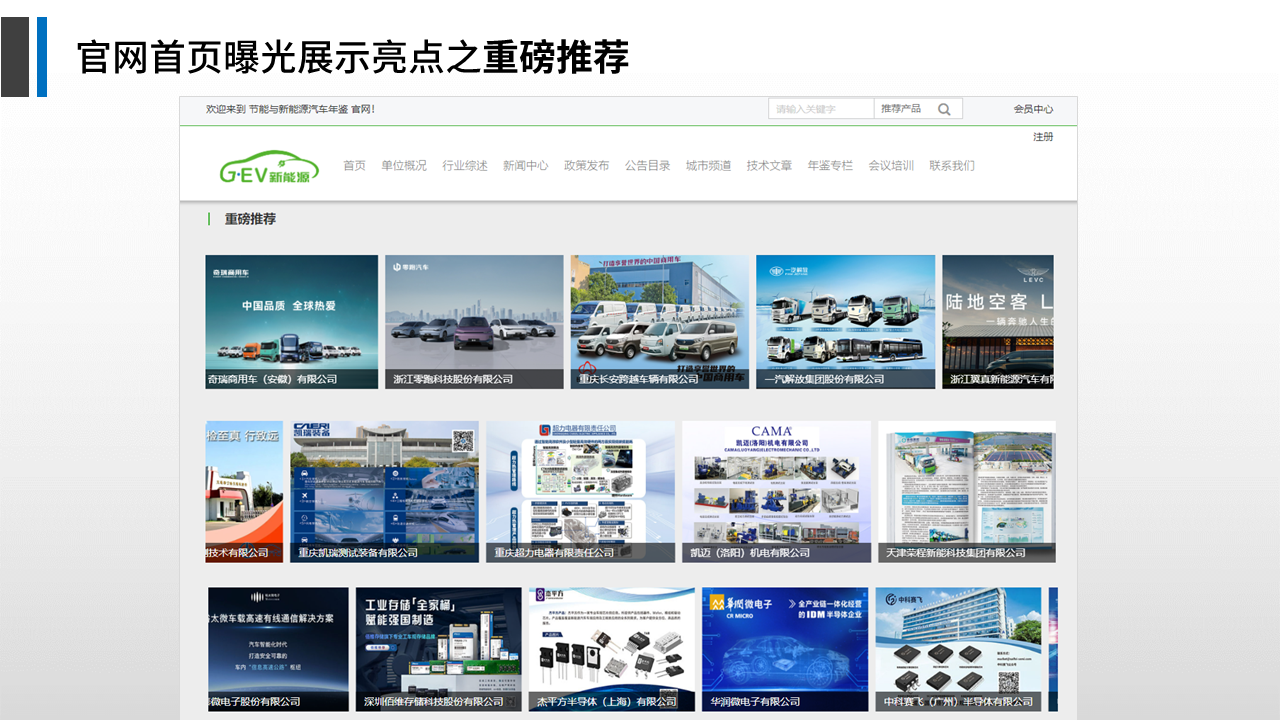Type in the 请输入关键字 search field
Image resolution: width=1280 pixels, height=720 pixels.
[820, 109]
